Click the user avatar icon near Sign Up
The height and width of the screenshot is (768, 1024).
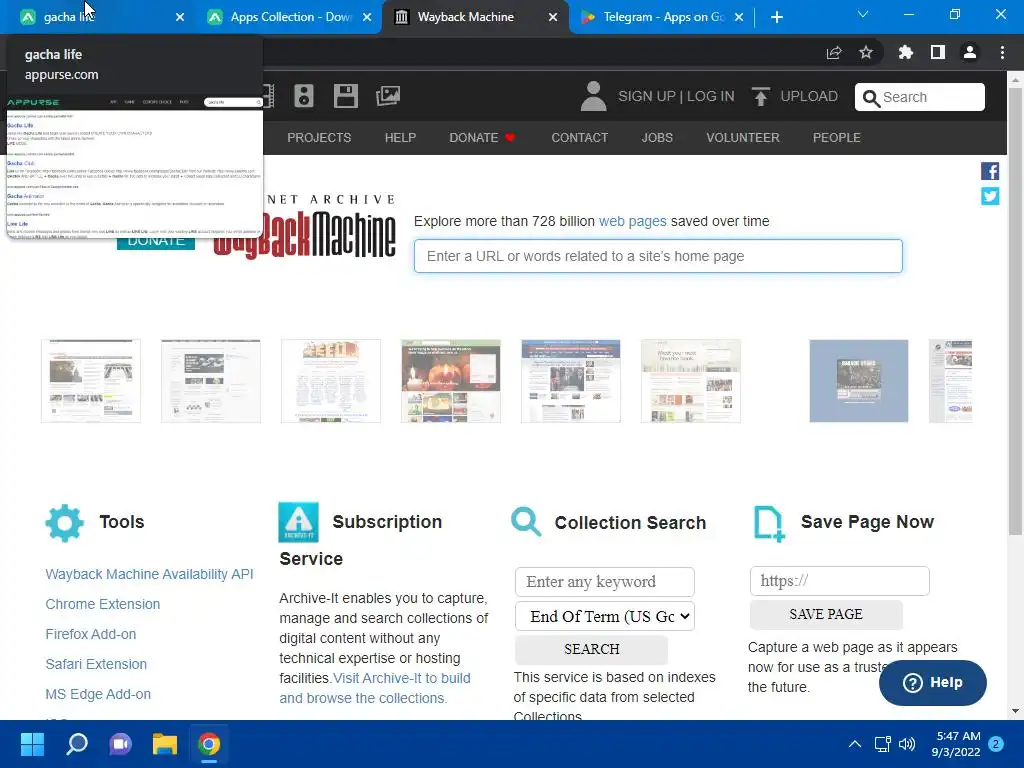coord(594,96)
